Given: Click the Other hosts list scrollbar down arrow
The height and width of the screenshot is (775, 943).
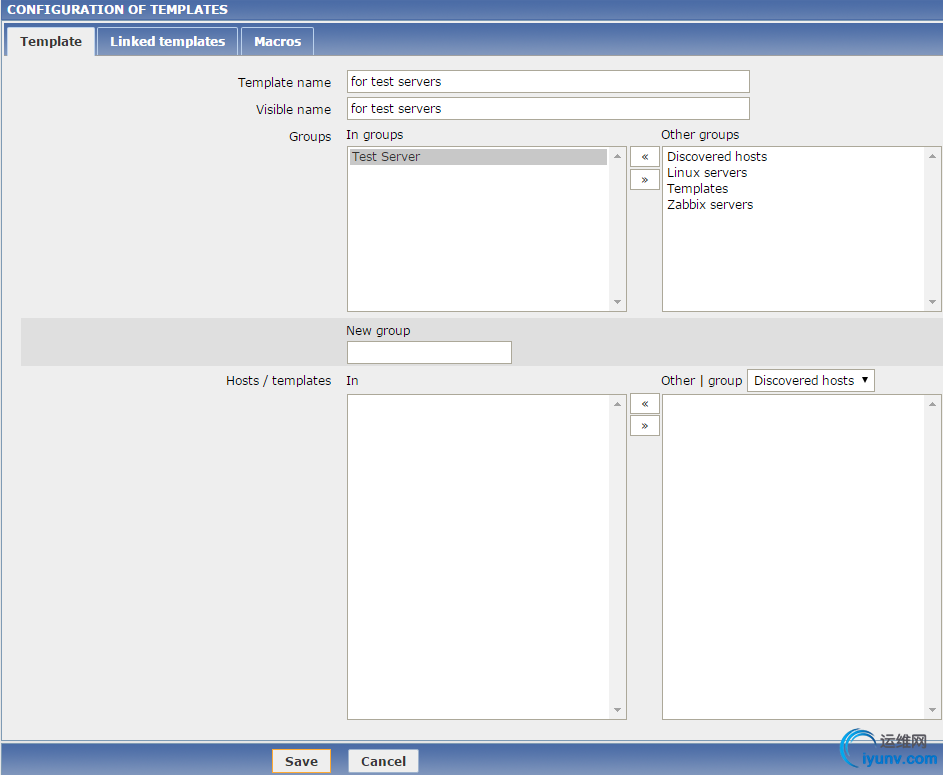Looking at the screenshot, I should coord(932,710).
